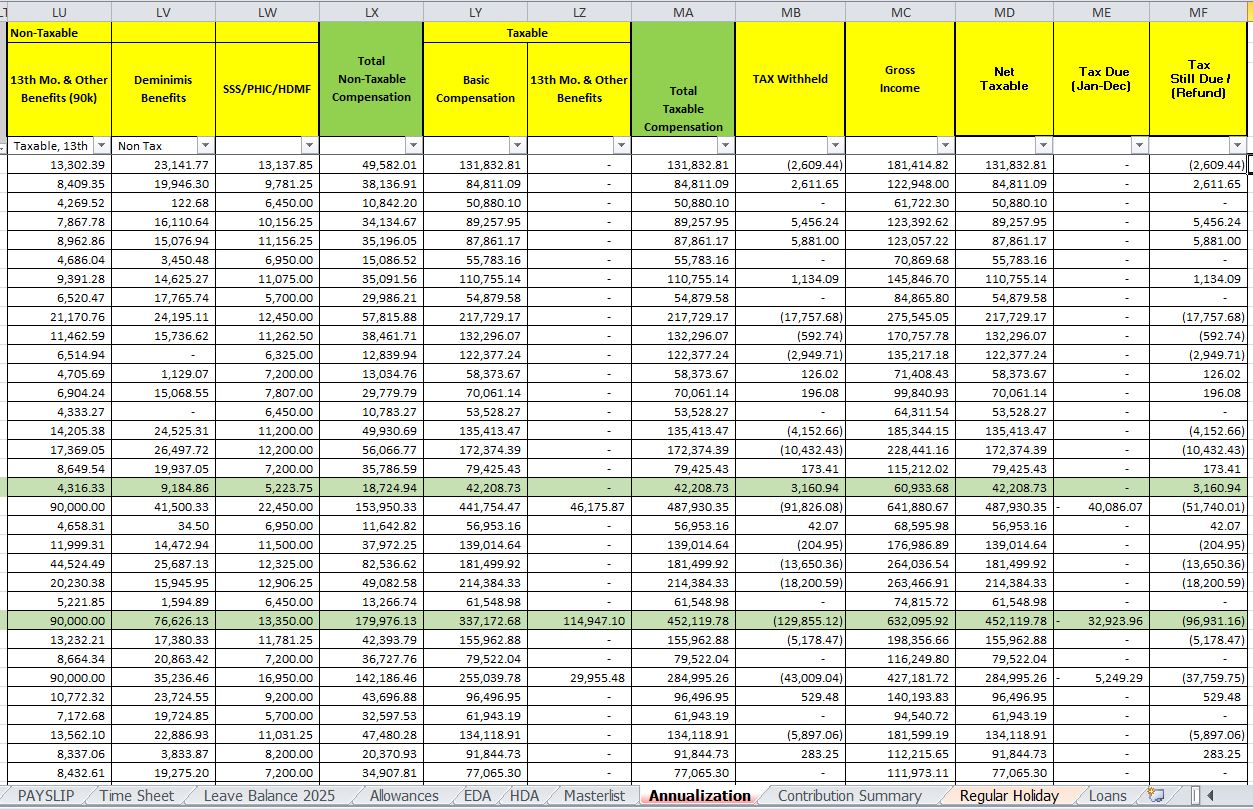
Task: Click the deminimis cell 76,626.13
Action: (163, 620)
